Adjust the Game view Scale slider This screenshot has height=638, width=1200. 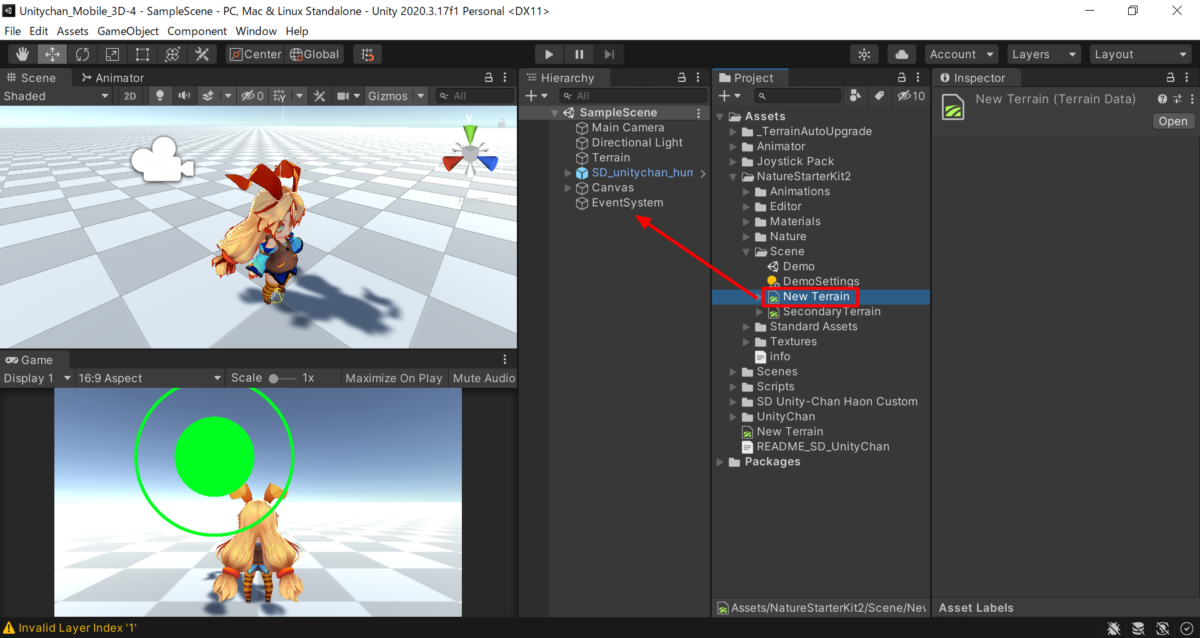tap(282, 378)
